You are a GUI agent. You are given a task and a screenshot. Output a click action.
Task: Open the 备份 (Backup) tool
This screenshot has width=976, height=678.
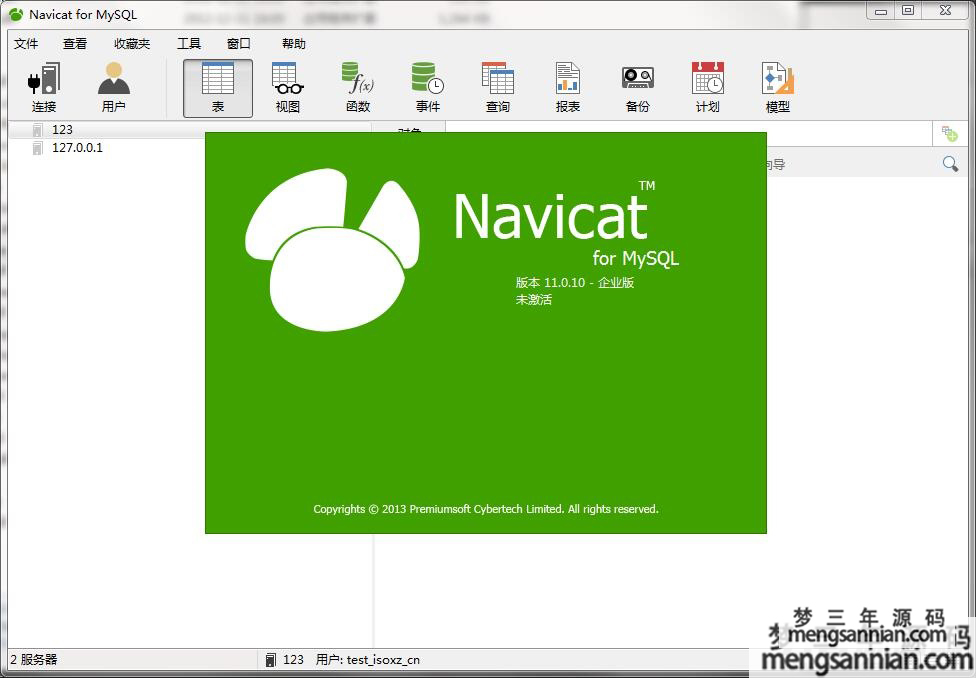pyautogui.click(x=637, y=88)
